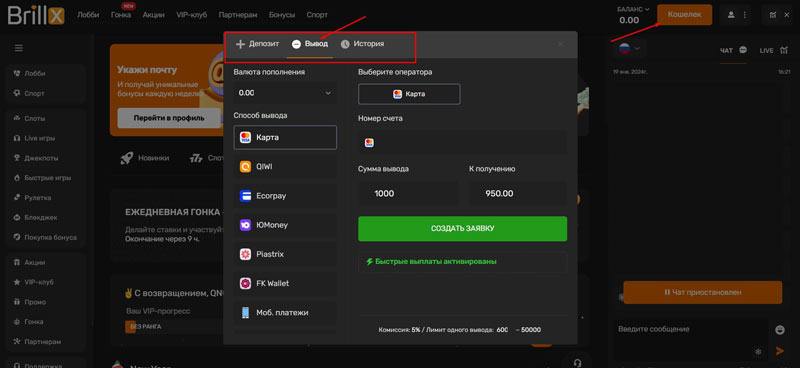Image resolution: width=800 pixels, height=368 pixels.
Task: Open the three-dot menu beside the profile icon
Action: pyautogui.click(x=744, y=15)
